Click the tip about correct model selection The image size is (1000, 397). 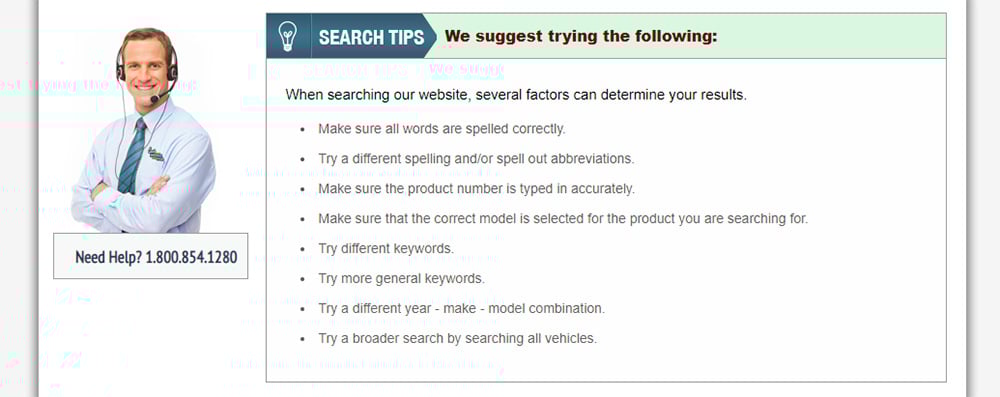coord(563,219)
